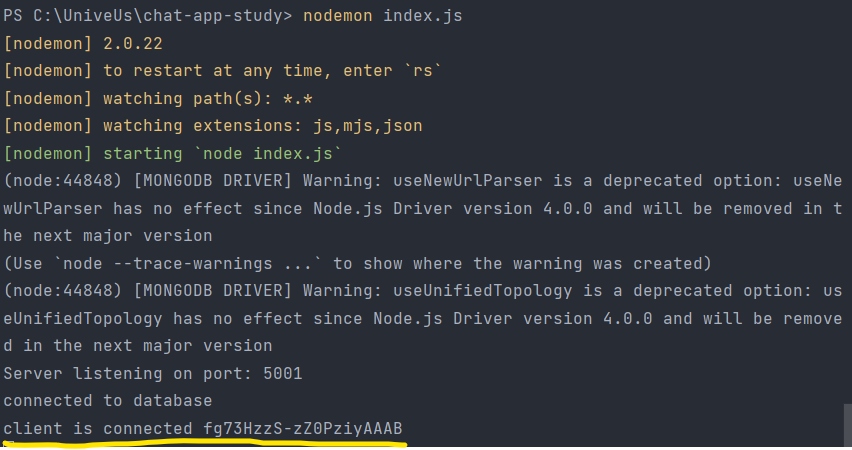Click the line 'to restart at any time, enter `rs`'

pyautogui.click(x=272, y=71)
